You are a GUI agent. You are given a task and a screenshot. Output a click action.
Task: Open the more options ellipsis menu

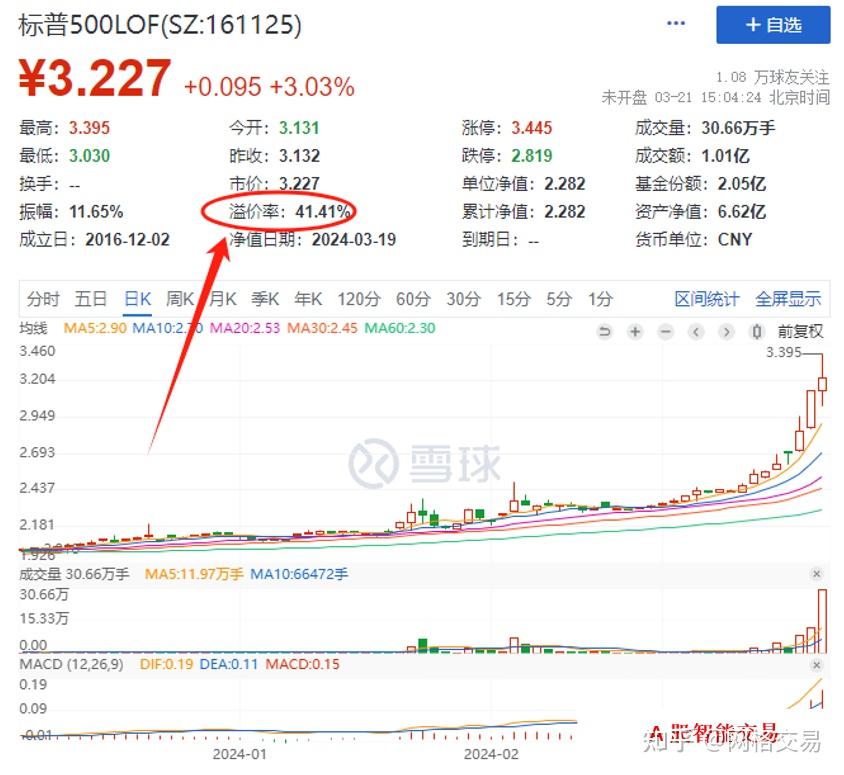click(x=675, y=22)
